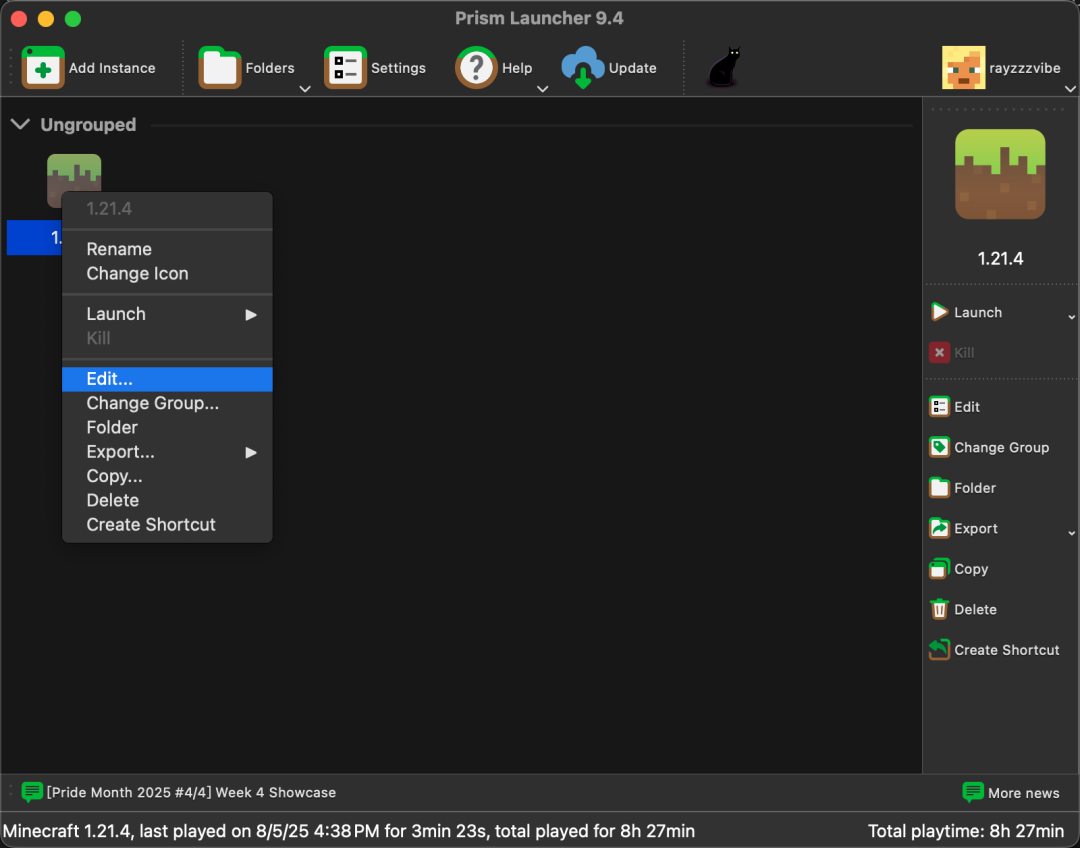1080x848 pixels.
Task: Click the news speech bubble icon at bottom left
Action: [32, 792]
